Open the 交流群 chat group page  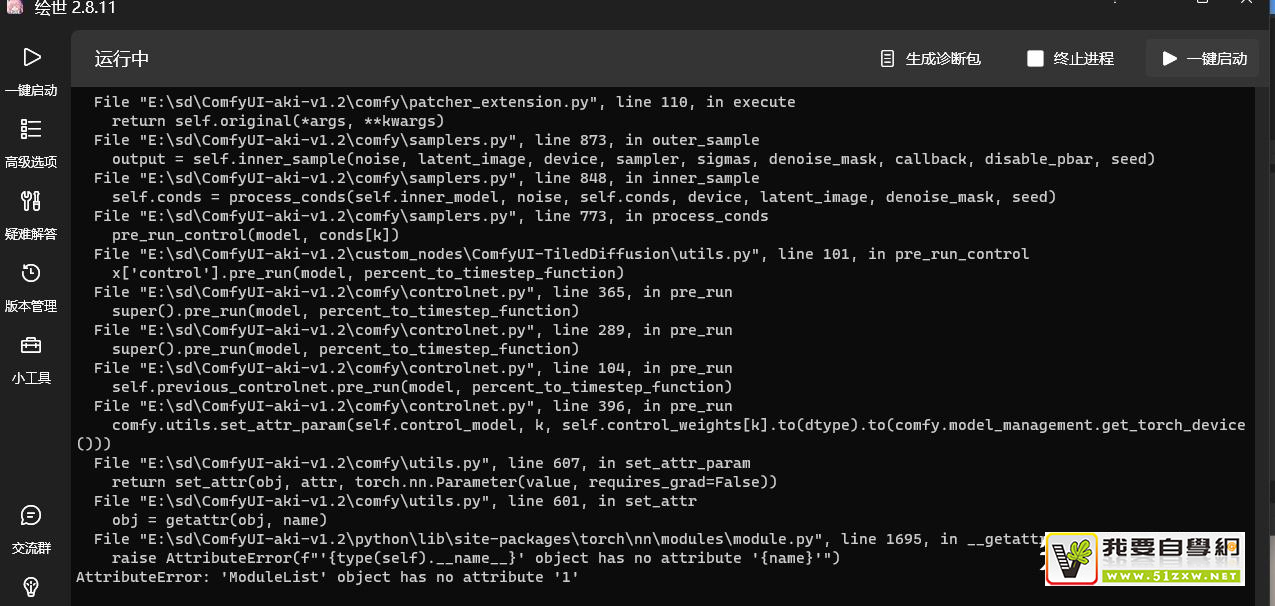31,529
